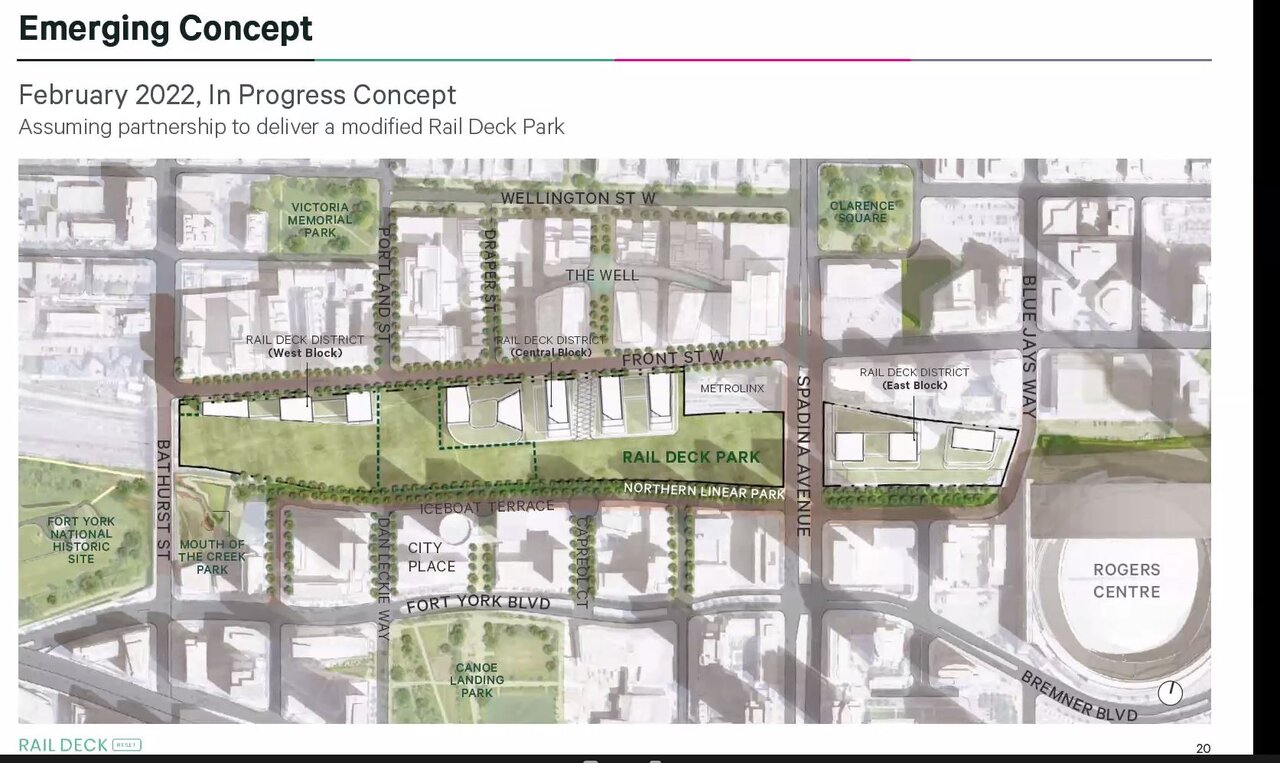Click the north arrow compass icon
Image resolution: width=1280 pixels, height=763 pixels.
pos(1169,692)
